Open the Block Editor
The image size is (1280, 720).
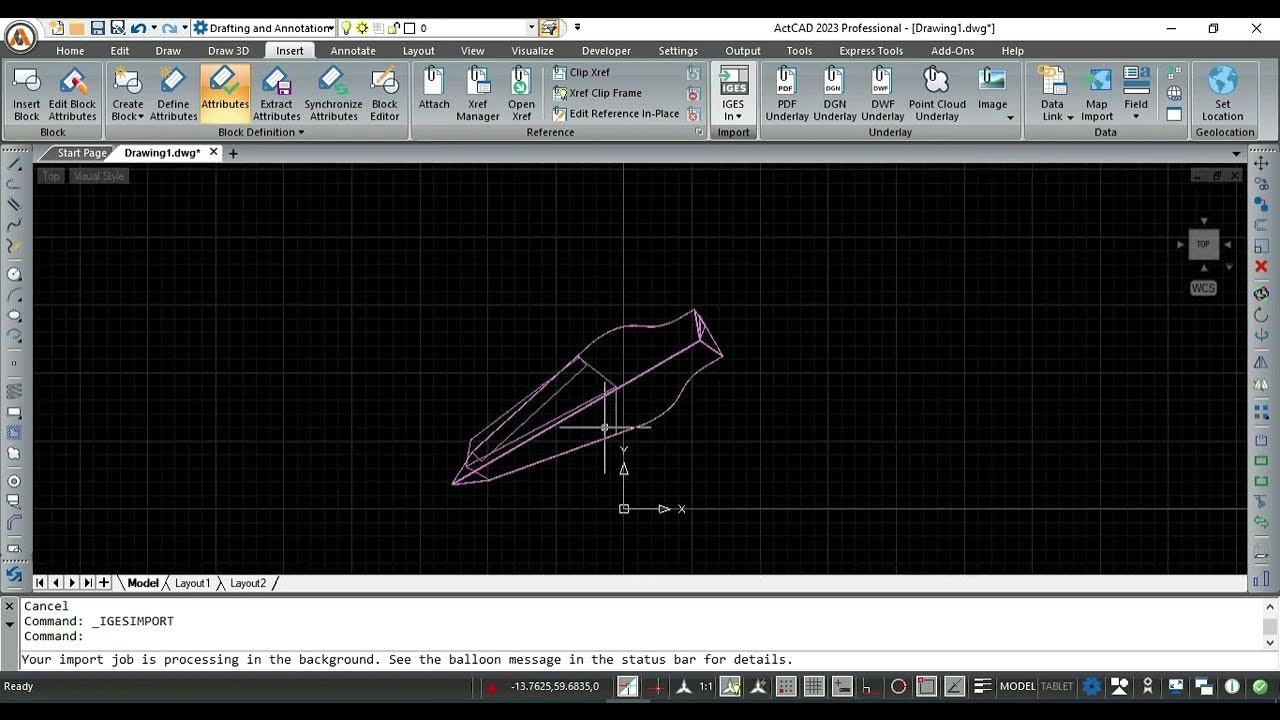point(385,94)
